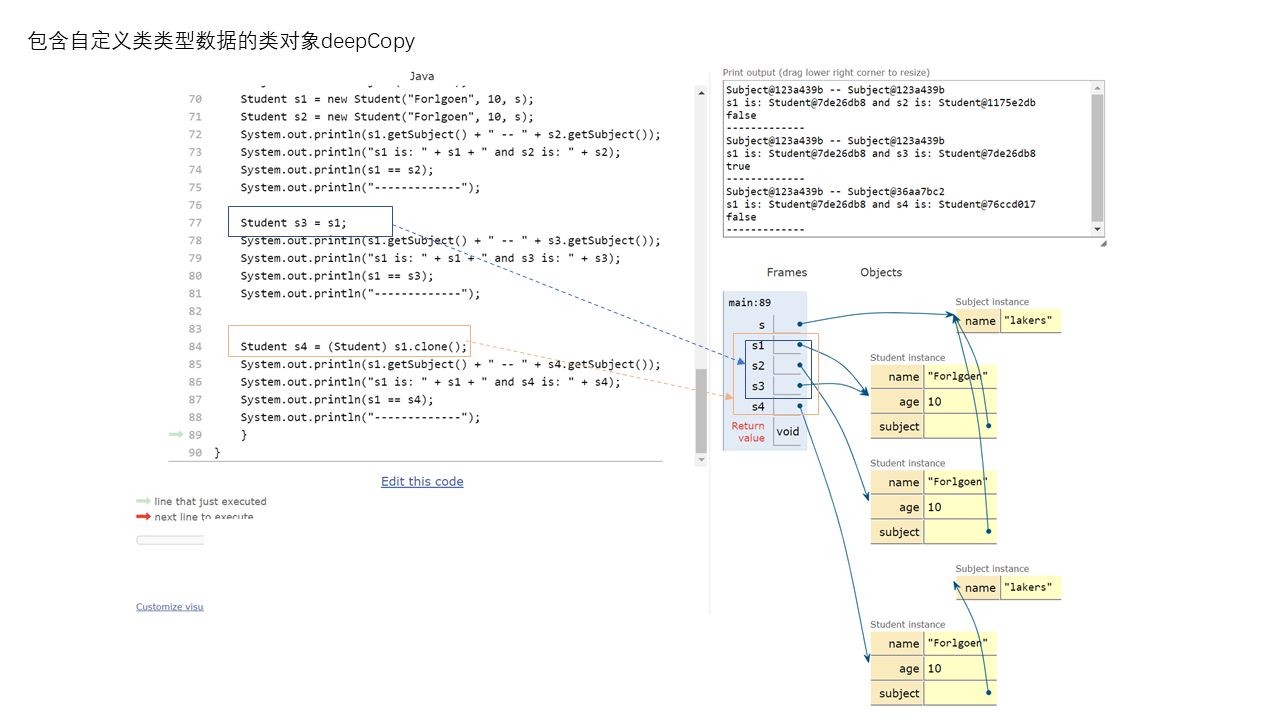The width and height of the screenshot is (1280, 720).
Task: Click 'System.out.println(s1 == s3);' code line
Action: [x=337, y=276]
